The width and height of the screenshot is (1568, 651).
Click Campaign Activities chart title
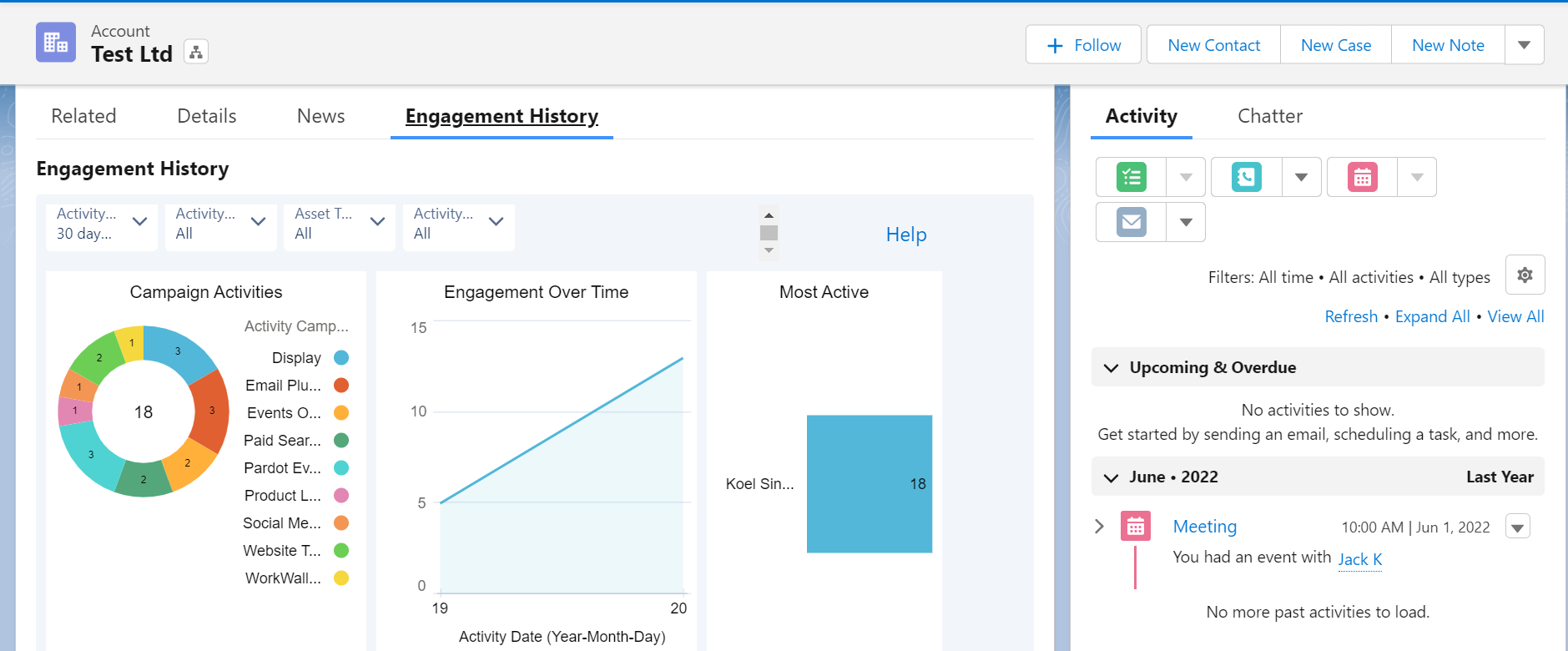click(206, 292)
